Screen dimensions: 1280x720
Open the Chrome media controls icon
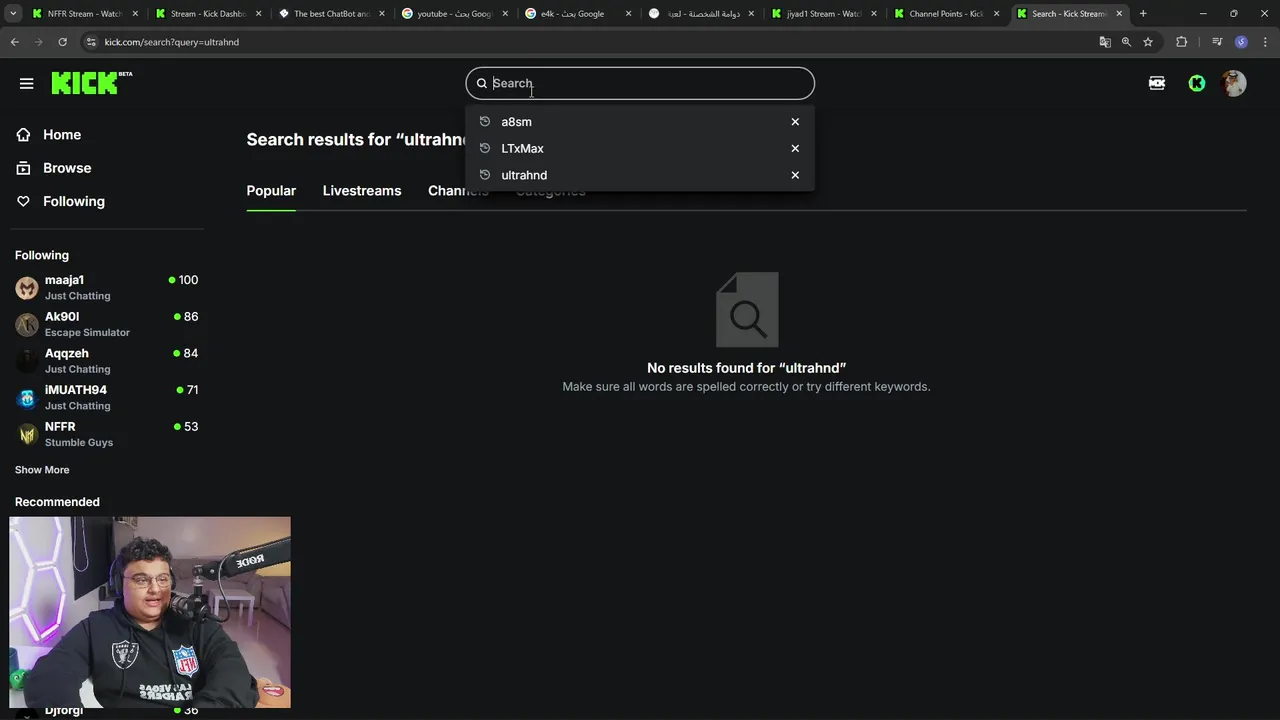point(1217,42)
